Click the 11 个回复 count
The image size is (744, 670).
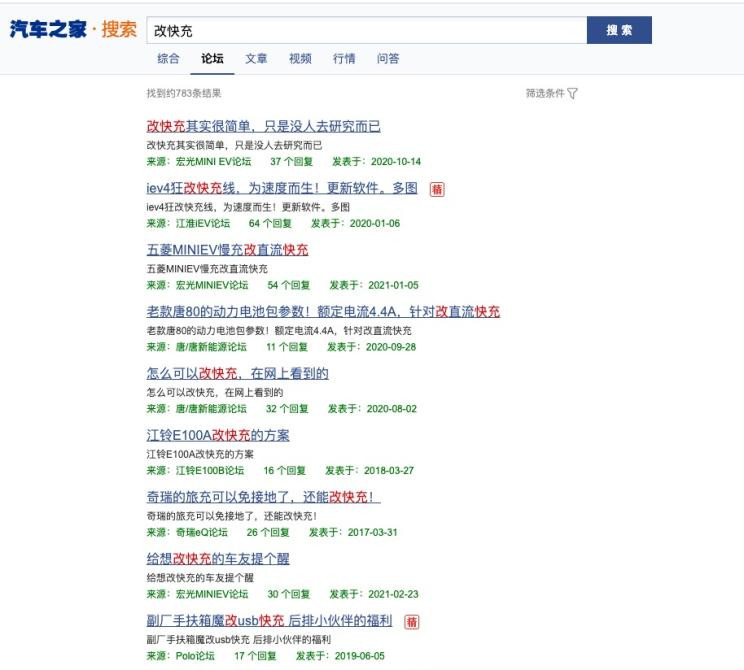point(287,347)
